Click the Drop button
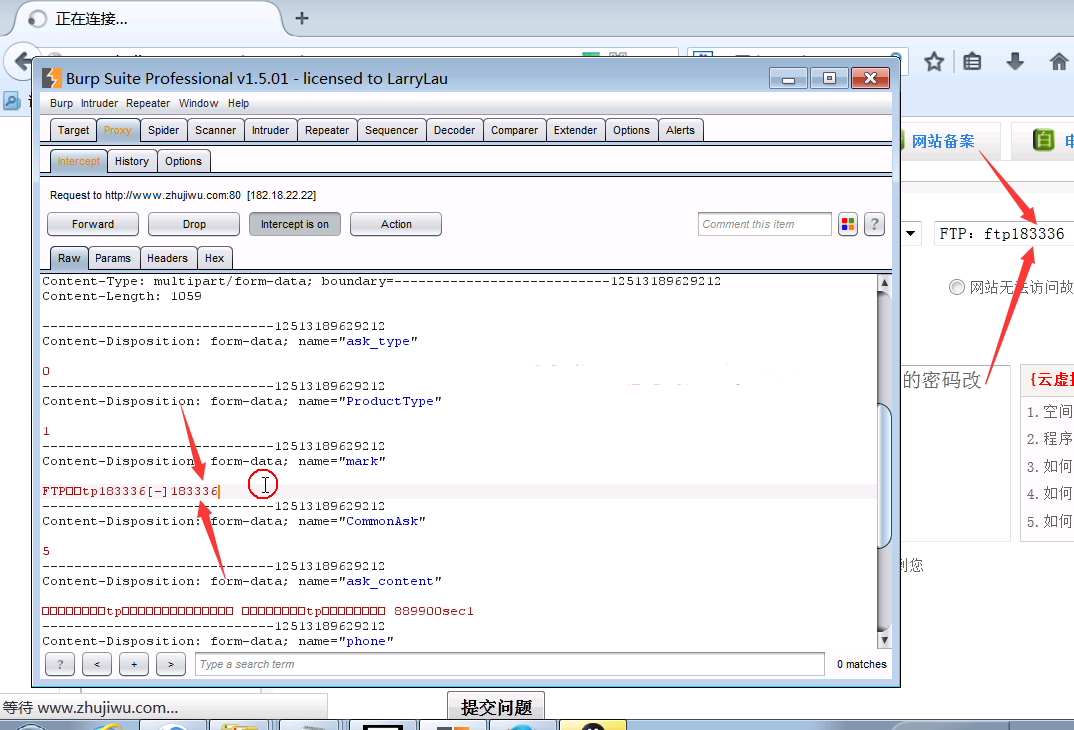The height and width of the screenshot is (730, 1074). [194, 224]
